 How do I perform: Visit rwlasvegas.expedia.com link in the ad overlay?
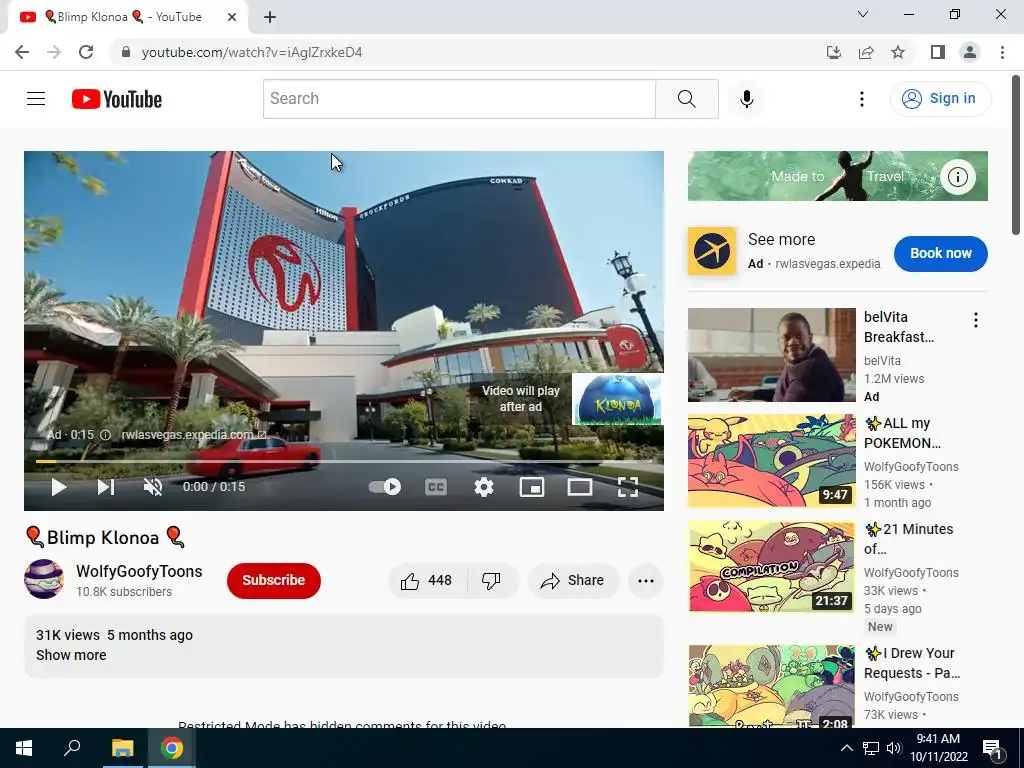coord(193,435)
